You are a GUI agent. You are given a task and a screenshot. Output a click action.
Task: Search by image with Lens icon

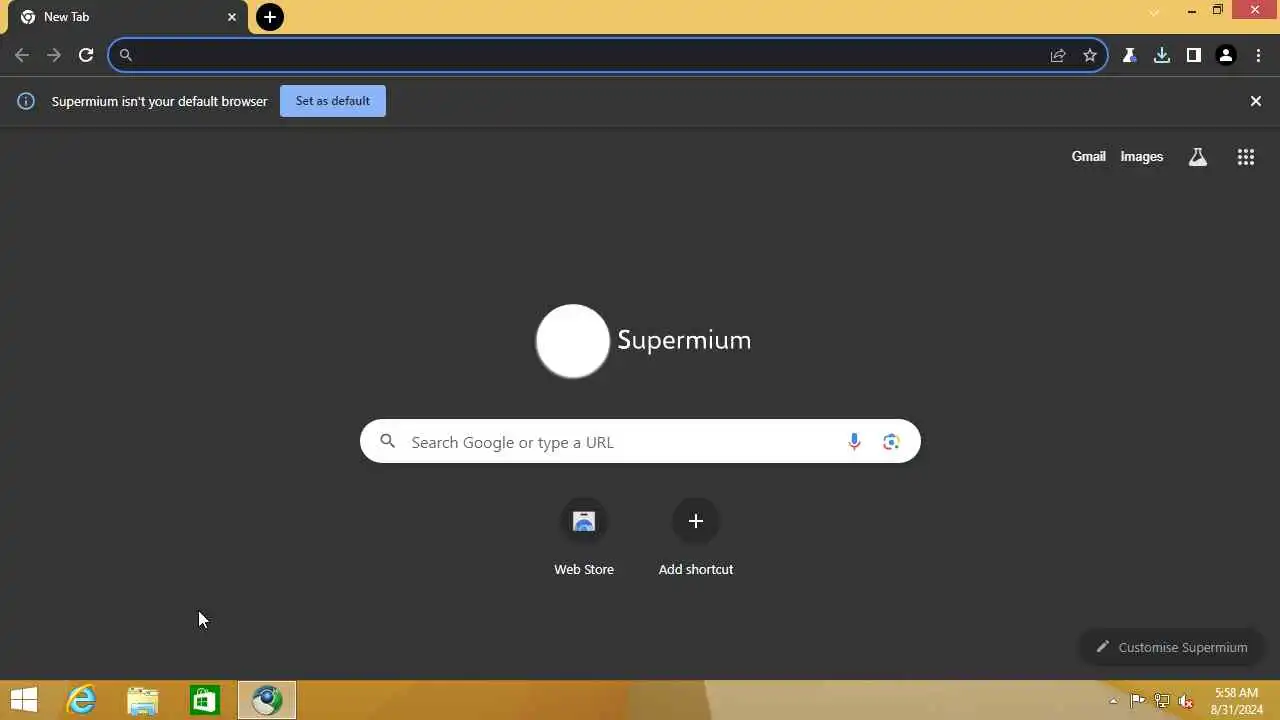[891, 442]
